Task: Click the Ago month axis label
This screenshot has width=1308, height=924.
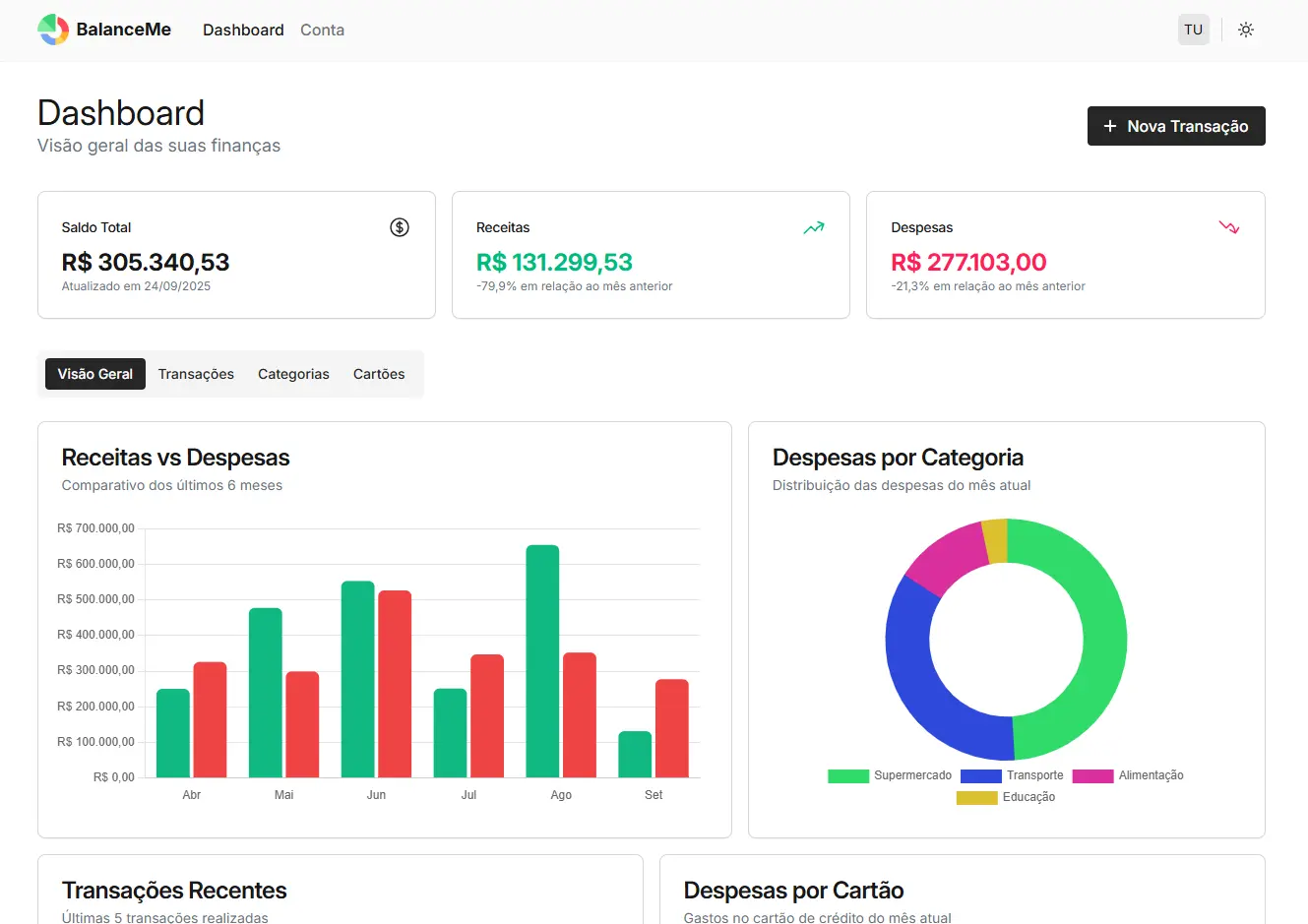Action: tap(561, 795)
